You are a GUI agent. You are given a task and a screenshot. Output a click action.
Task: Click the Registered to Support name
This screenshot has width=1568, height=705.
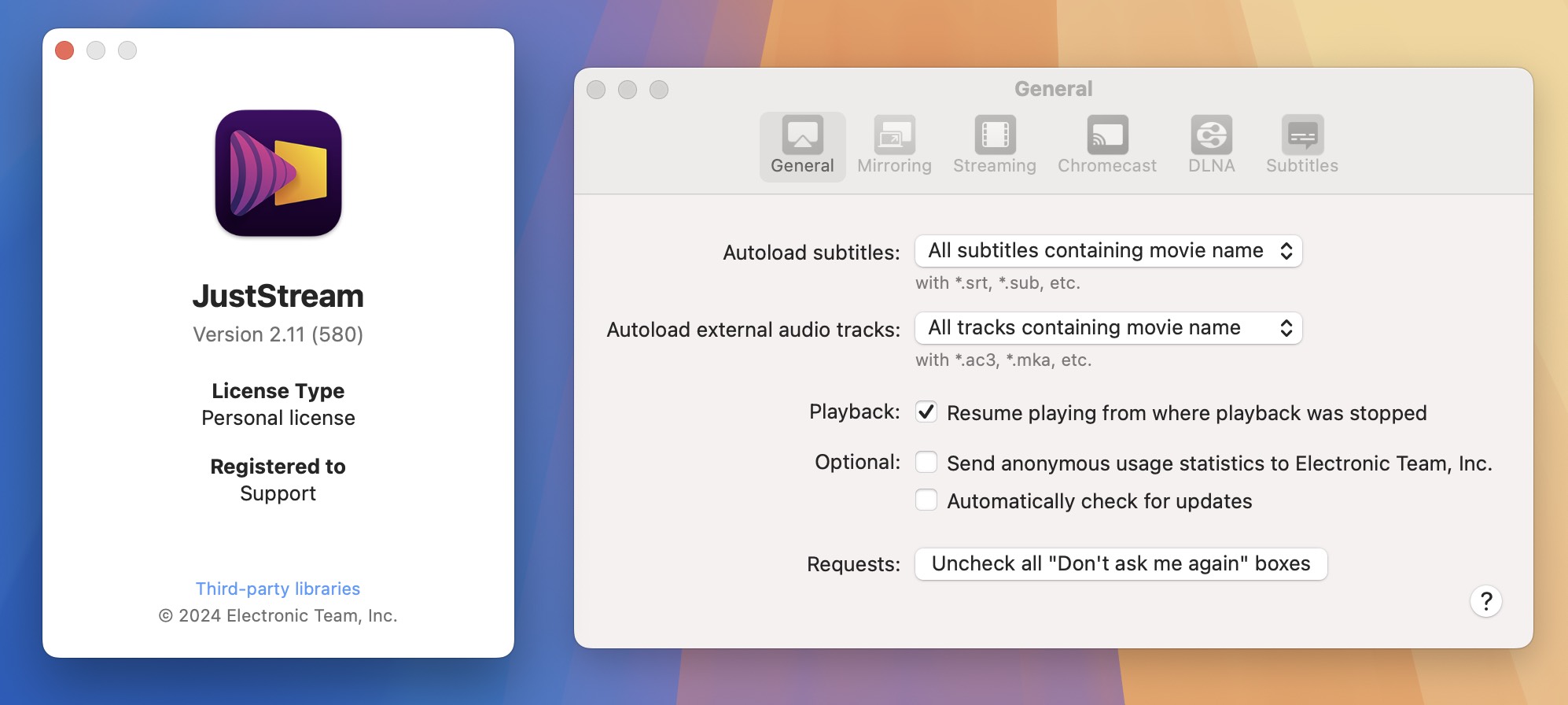pyautogui.click(x=278, y=493)
